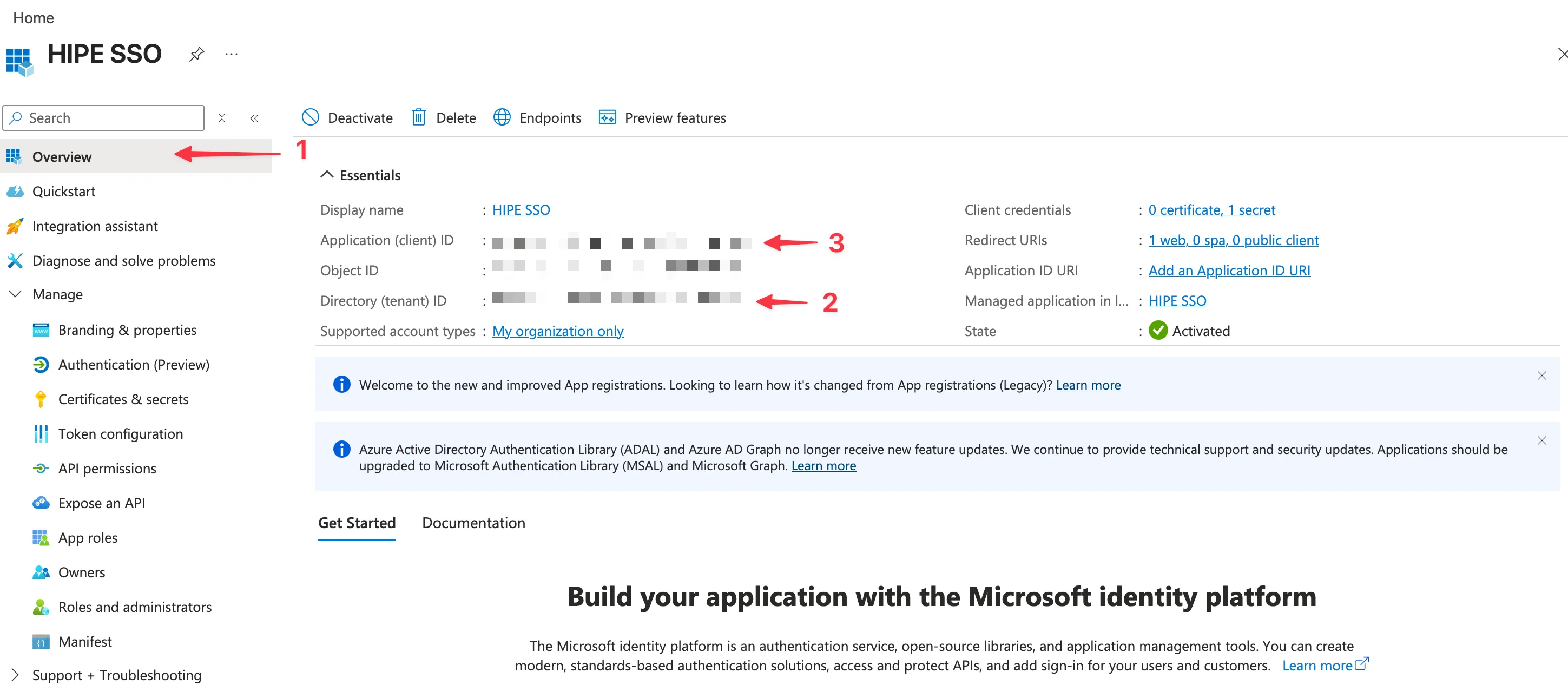Pin HIPE SSO to the dashboard

pyautogui.click(x=196, y=54)
